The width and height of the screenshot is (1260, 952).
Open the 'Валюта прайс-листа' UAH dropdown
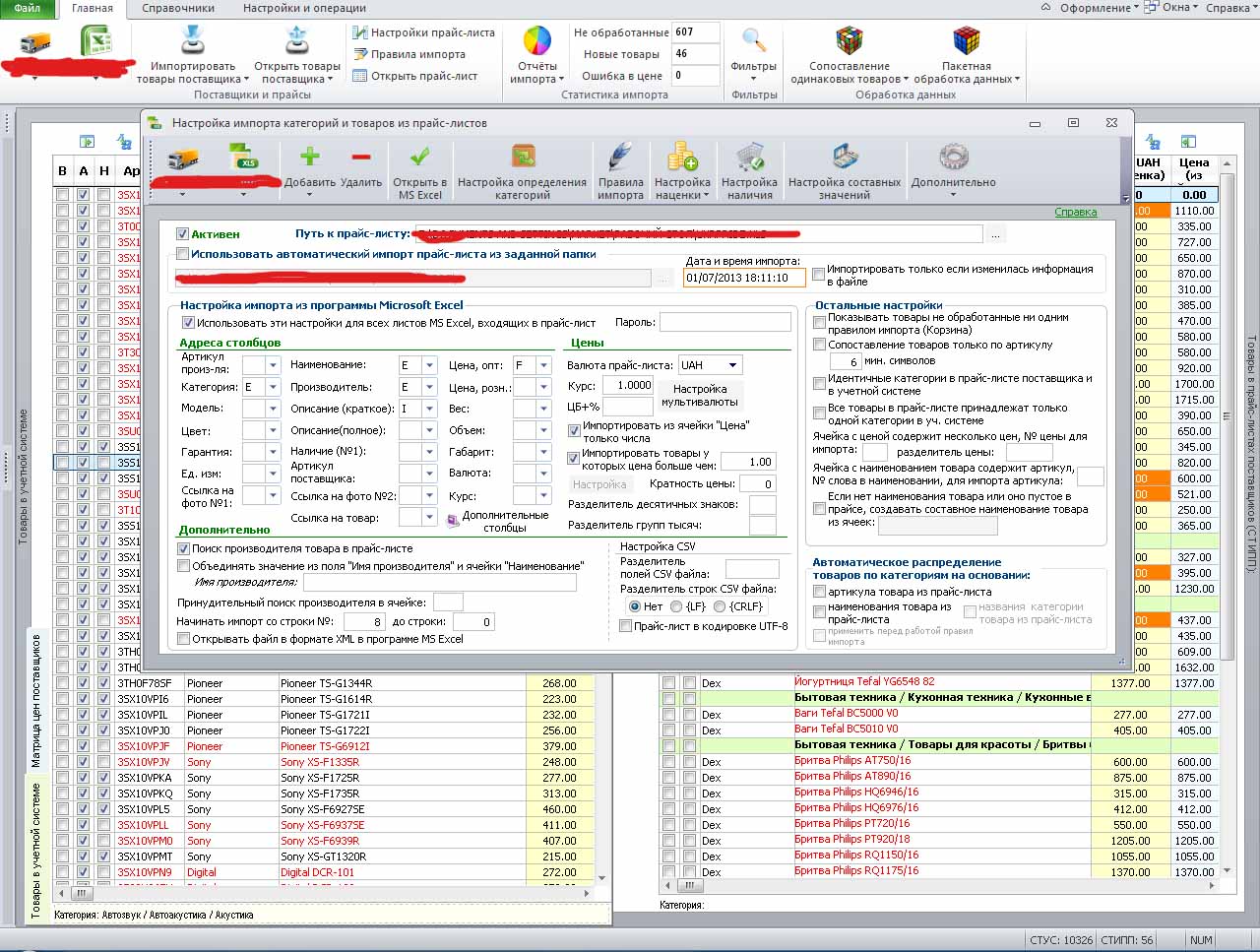(733, 365)
